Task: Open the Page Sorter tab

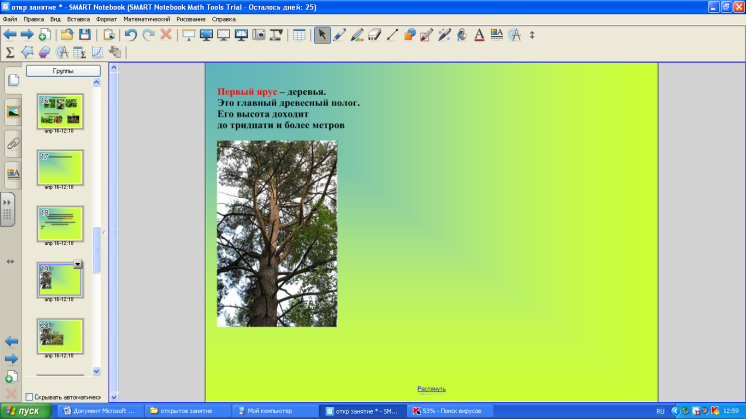Action: pos(13,80)
